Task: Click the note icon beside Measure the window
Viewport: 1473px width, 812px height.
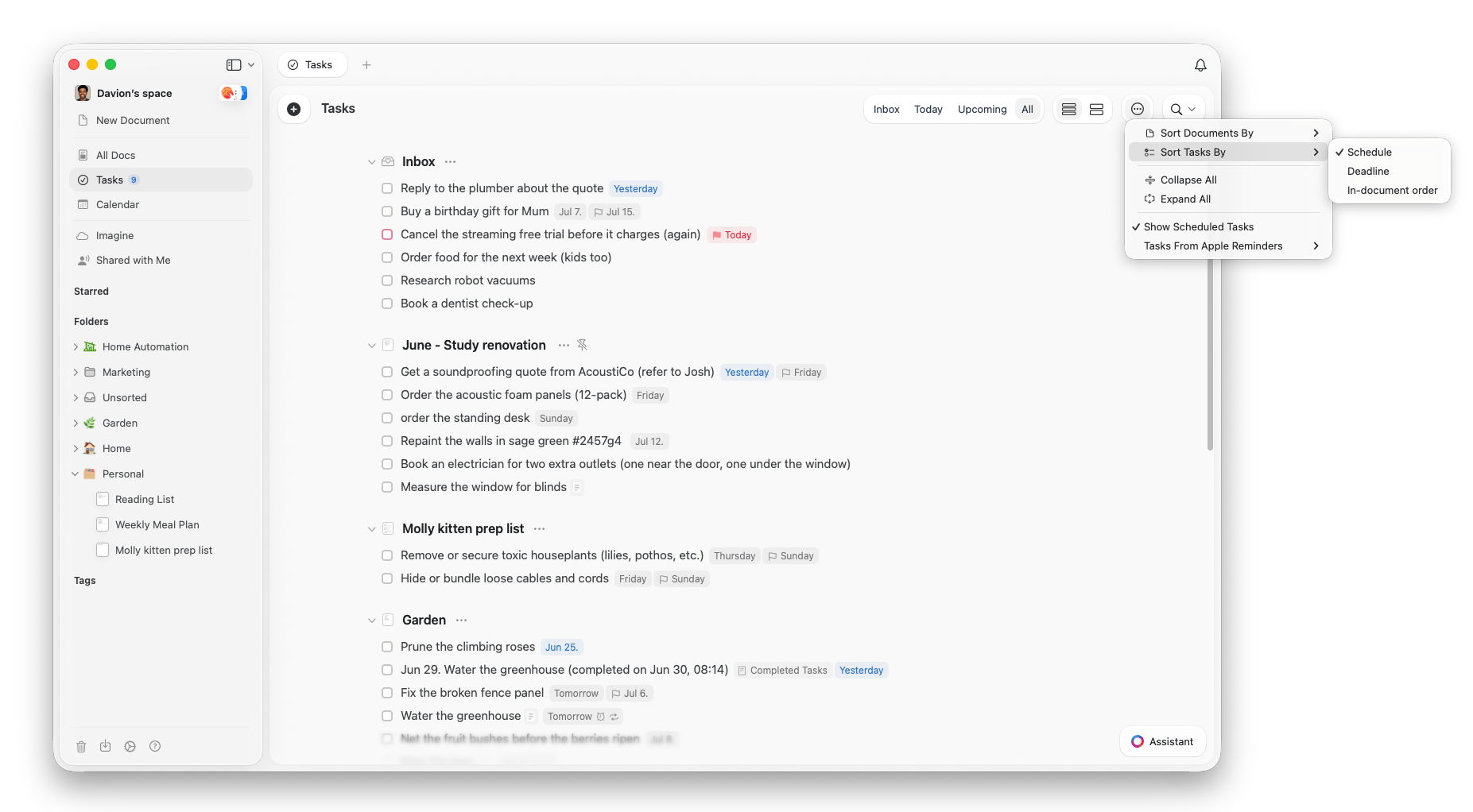Action: point(577,488)
